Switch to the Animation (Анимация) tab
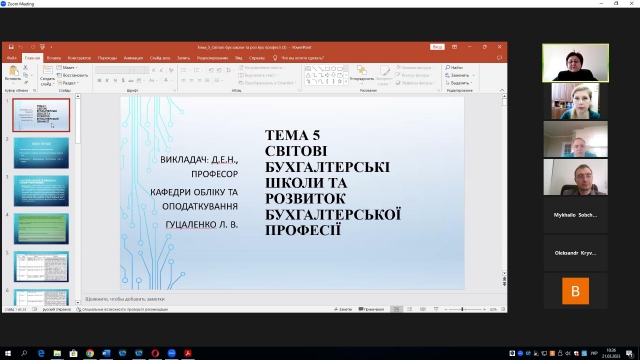 [133, 58]
